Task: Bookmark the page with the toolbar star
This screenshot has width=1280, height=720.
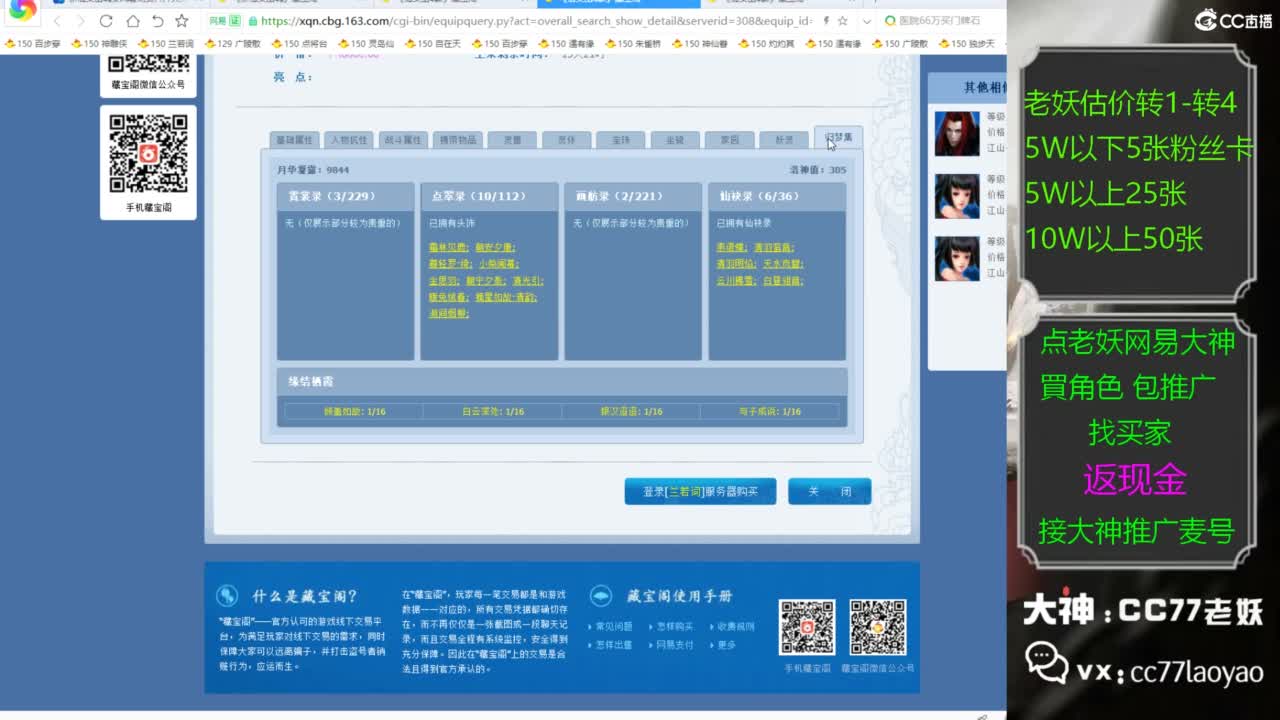Action: pos(181,21)
